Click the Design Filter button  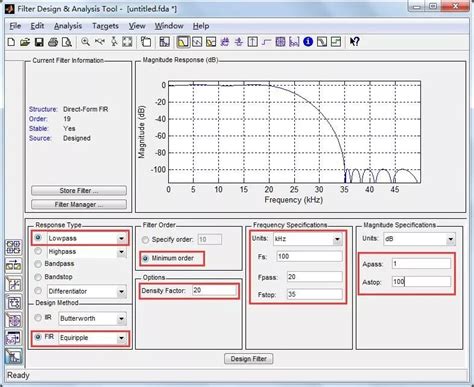[248, 359]
